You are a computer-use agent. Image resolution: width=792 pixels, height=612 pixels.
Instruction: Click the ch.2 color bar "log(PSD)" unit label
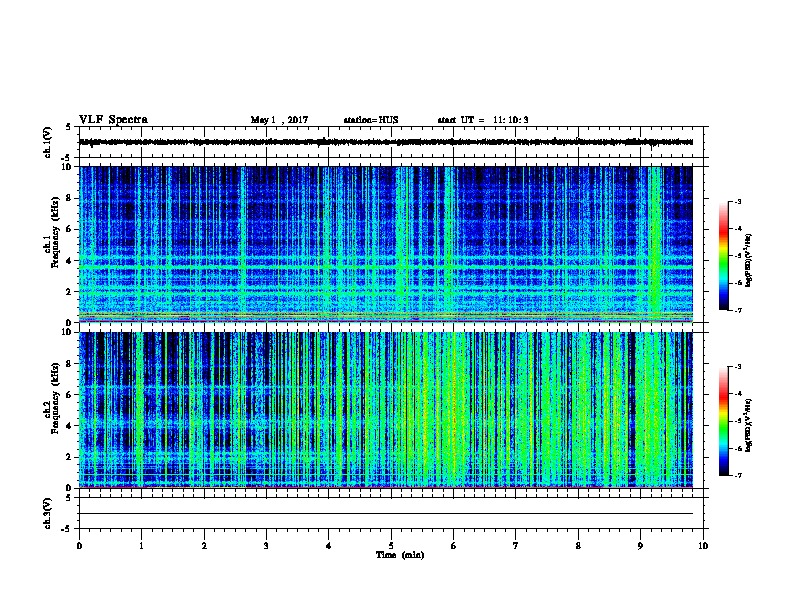[749, 426]
